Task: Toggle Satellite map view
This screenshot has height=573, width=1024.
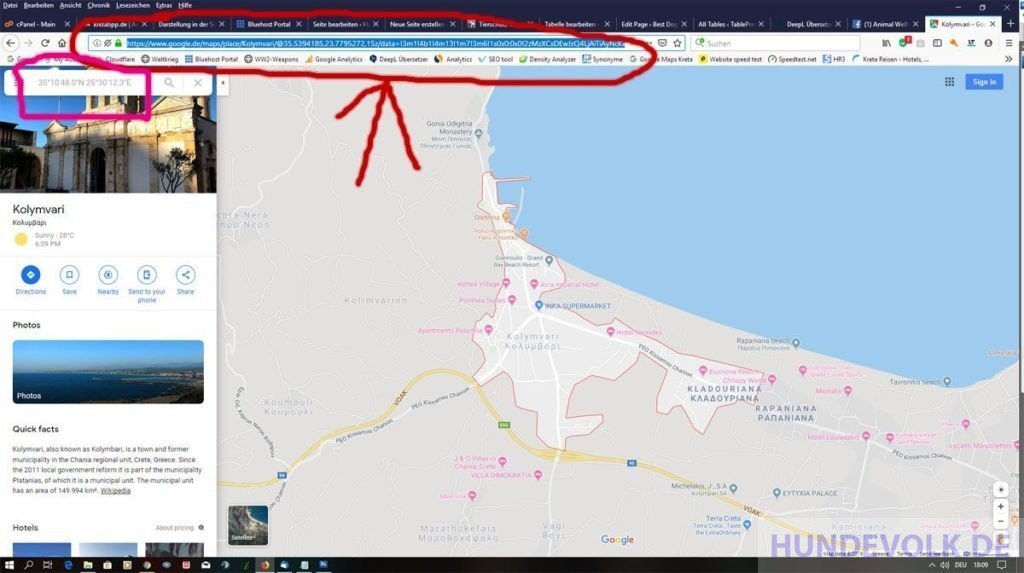Action: pos(247,526)
